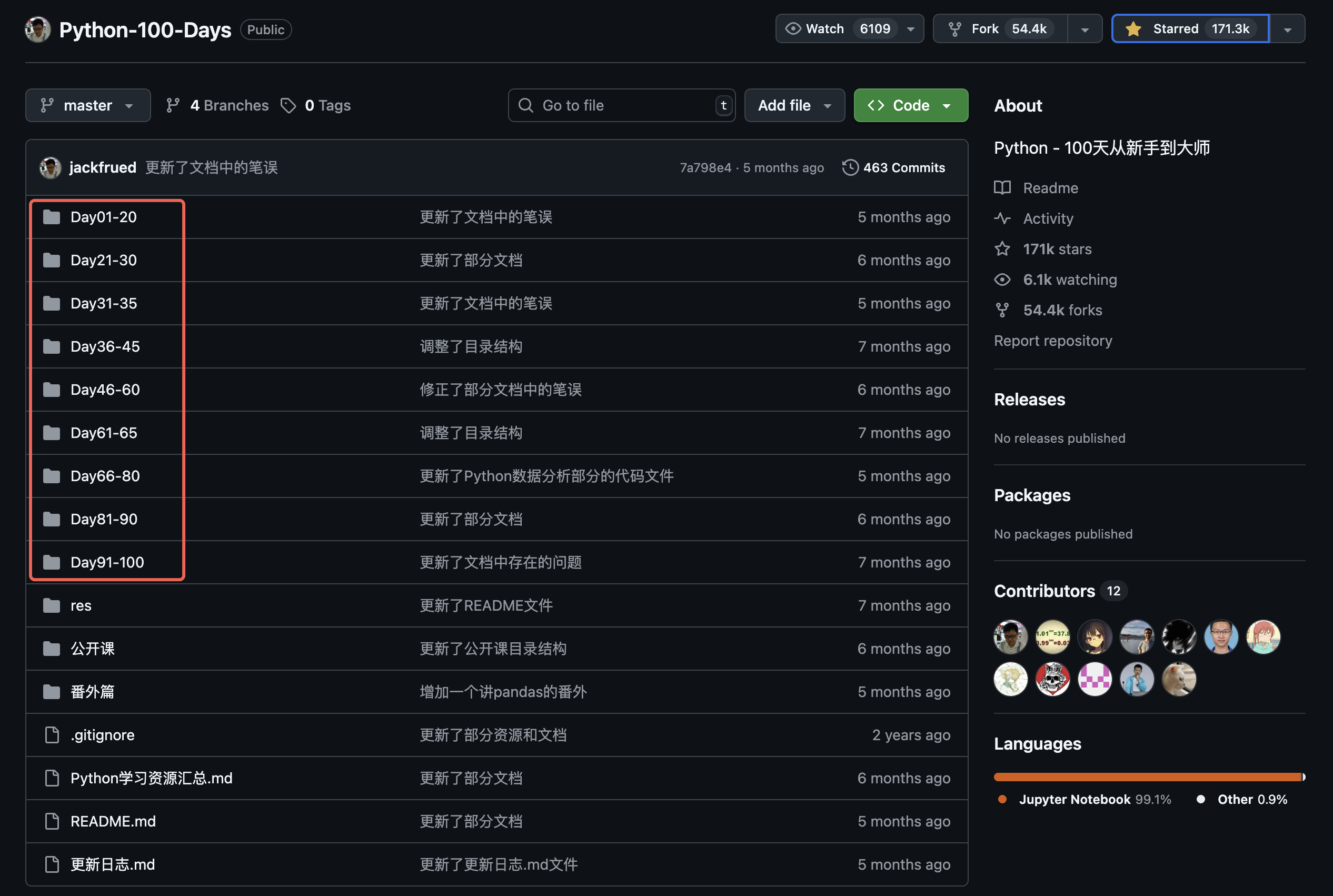Click the star icon in Starred button
The image size is (1333, 896).
point(1133,28)
